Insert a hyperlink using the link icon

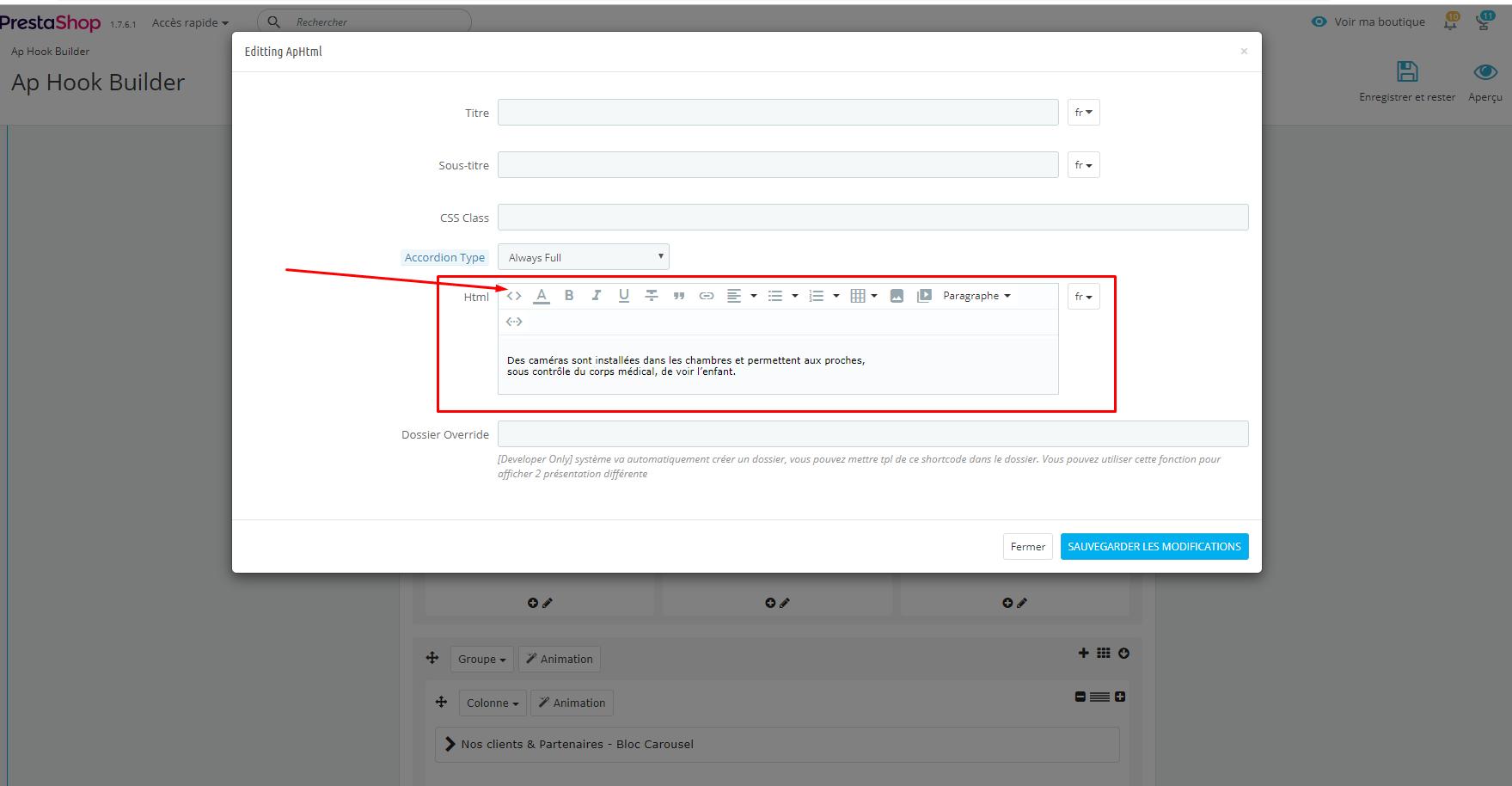point(707,295)
